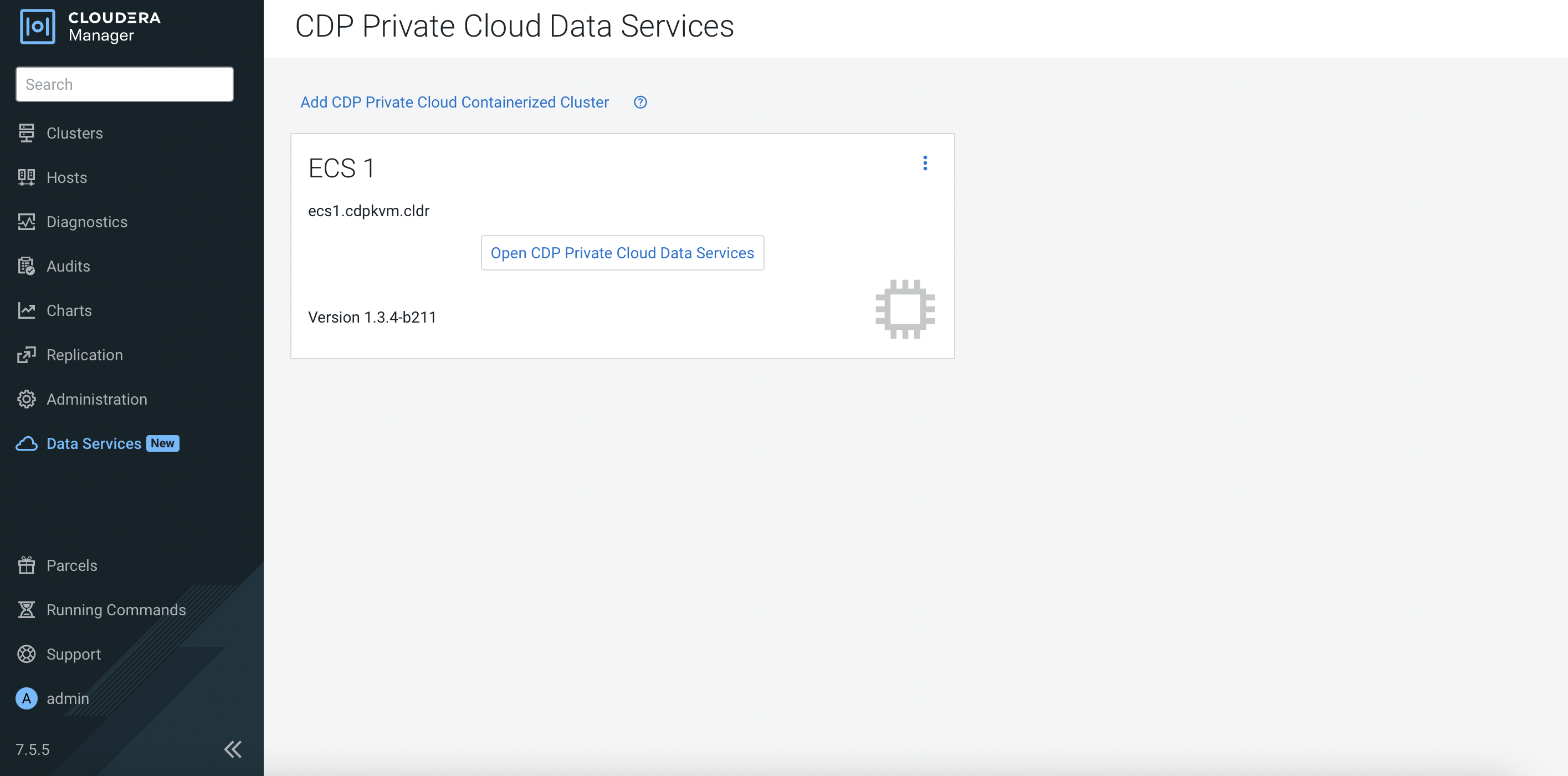The height and width of the screenshot is (776, 1568).
Task: Open the Support menu item
Action: tap(73, 654)
